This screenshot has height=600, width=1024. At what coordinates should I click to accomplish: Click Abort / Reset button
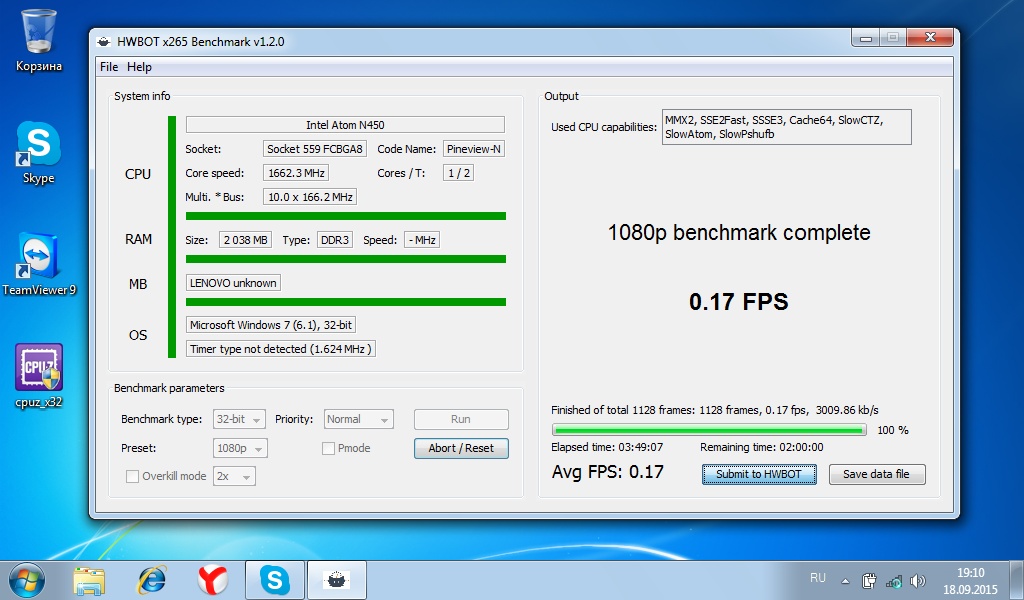click(x=461, y=449)
